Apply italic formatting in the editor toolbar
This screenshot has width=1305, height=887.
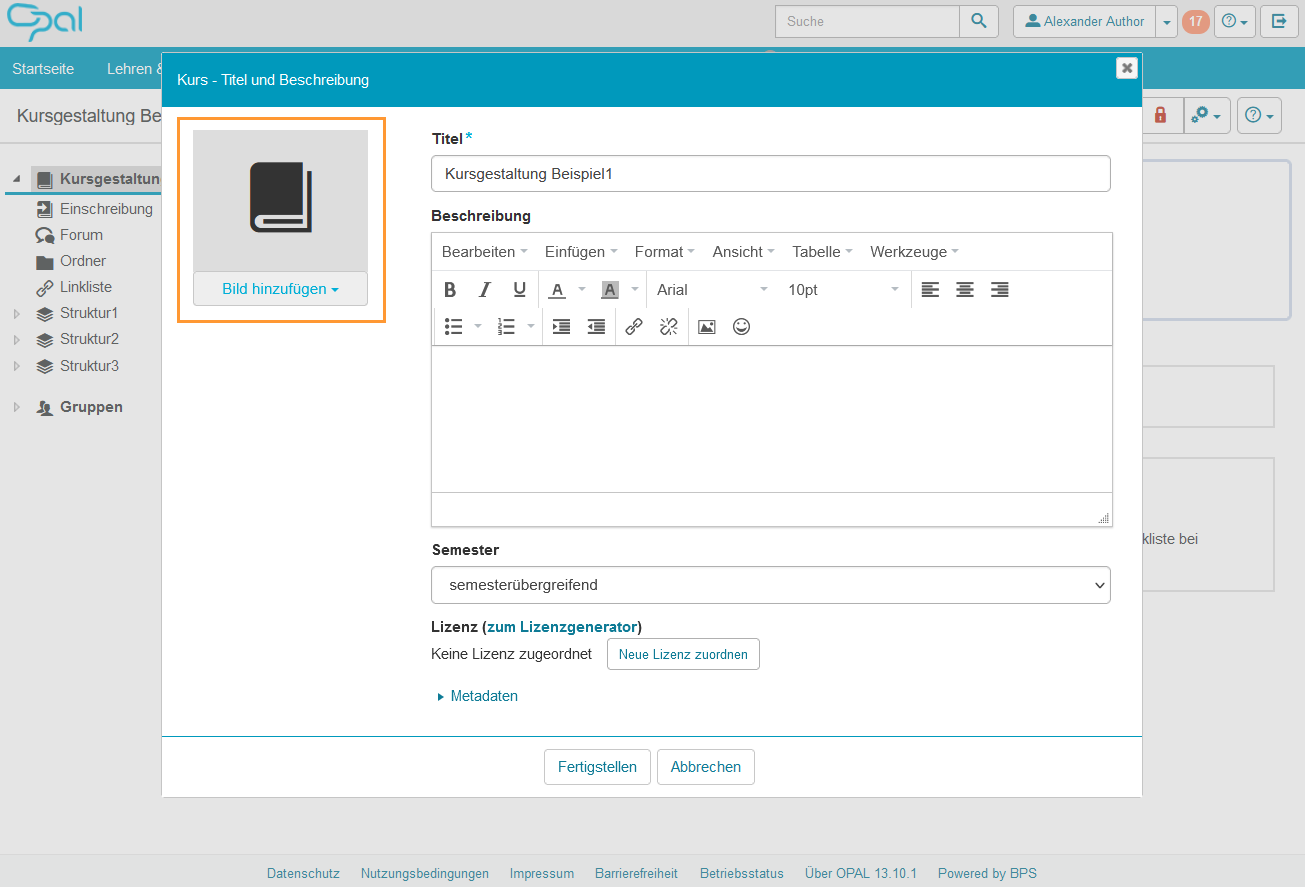click(x=485, y=290)
